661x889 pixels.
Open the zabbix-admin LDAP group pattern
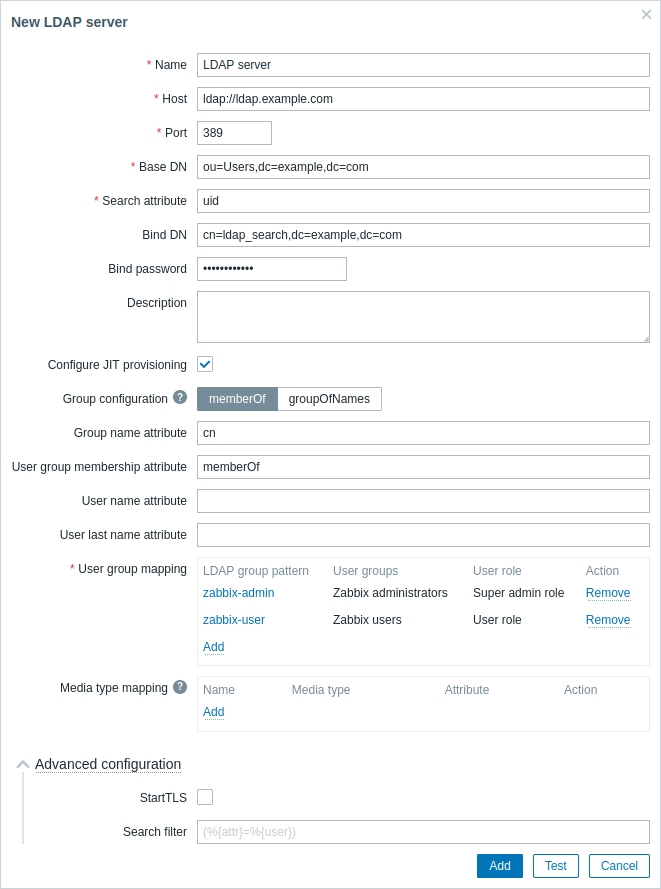point(239,592)
